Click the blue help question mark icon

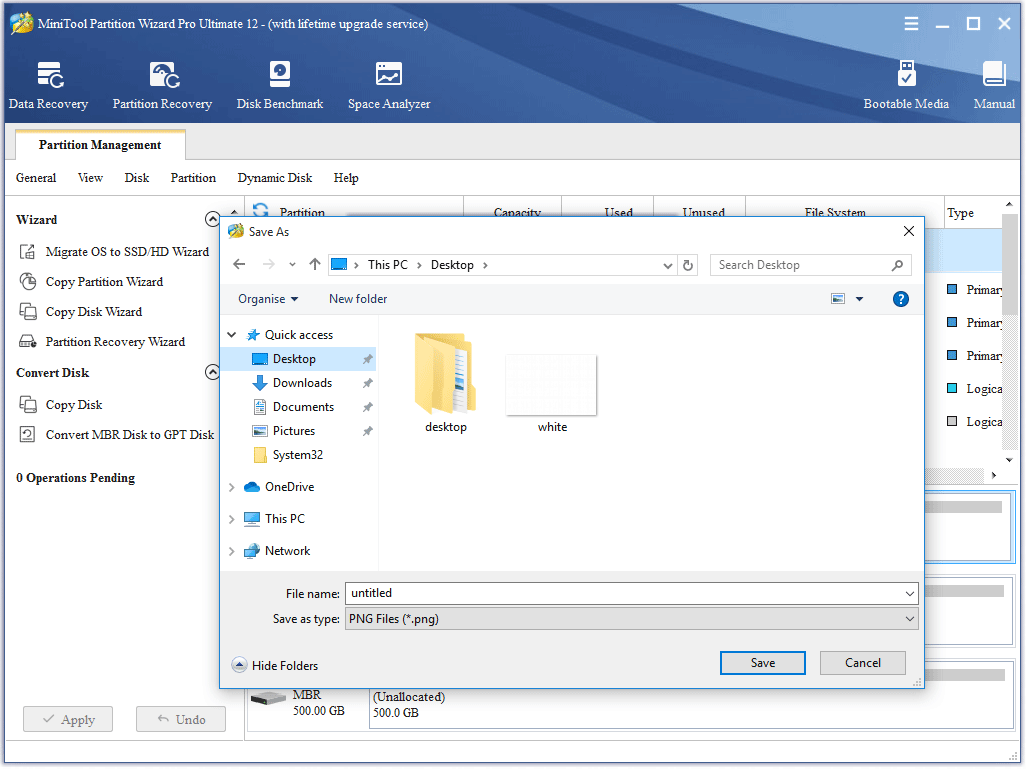pos(901,299)
